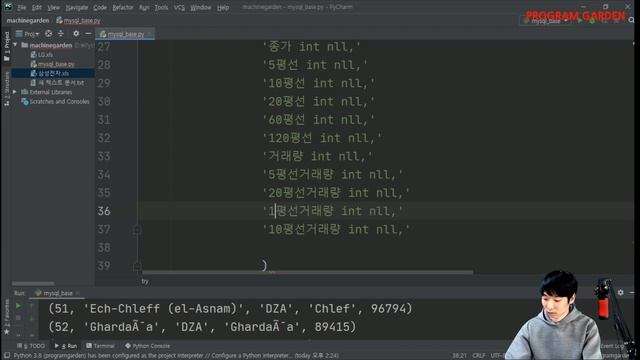The height and width of the screenshot is (360, 640).
Task: Click the Project panel horizontal scrollbar
Action: [33, 283]
